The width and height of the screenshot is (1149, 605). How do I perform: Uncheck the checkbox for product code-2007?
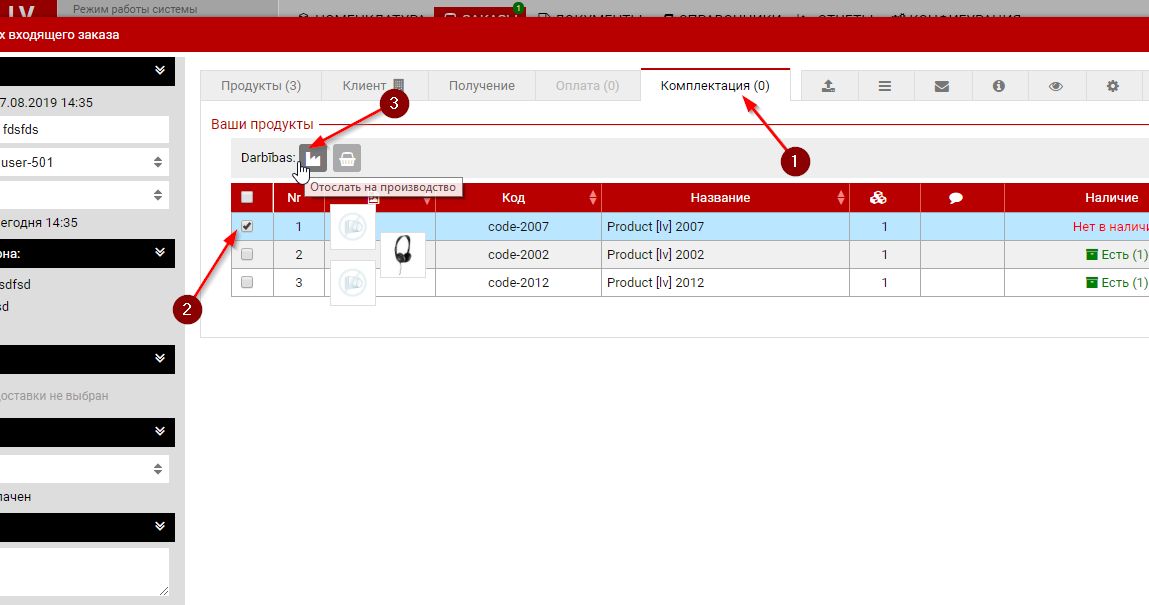pyautogui.click(x=247, y=227)
